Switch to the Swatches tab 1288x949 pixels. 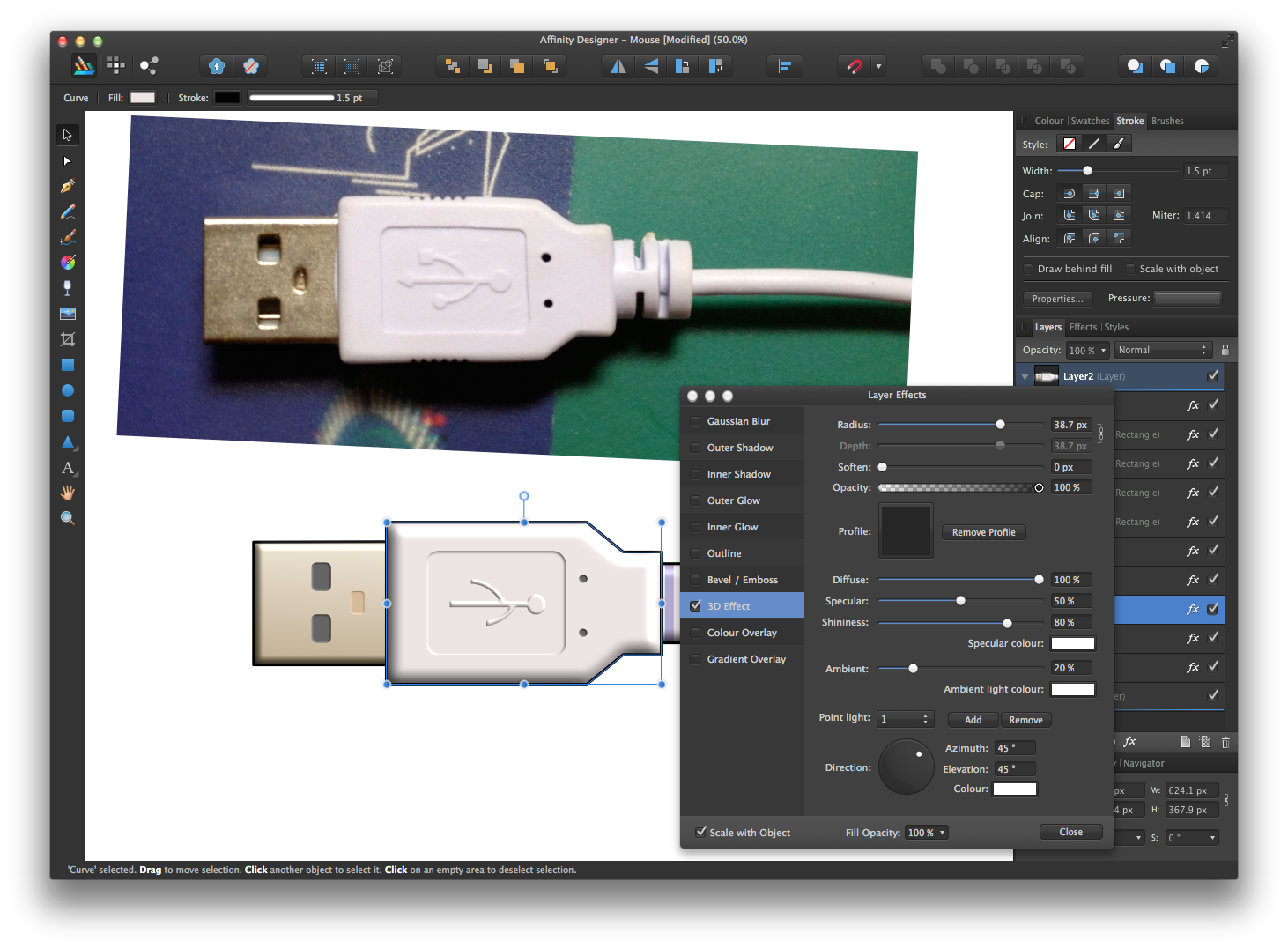(x=1090, y=121)
